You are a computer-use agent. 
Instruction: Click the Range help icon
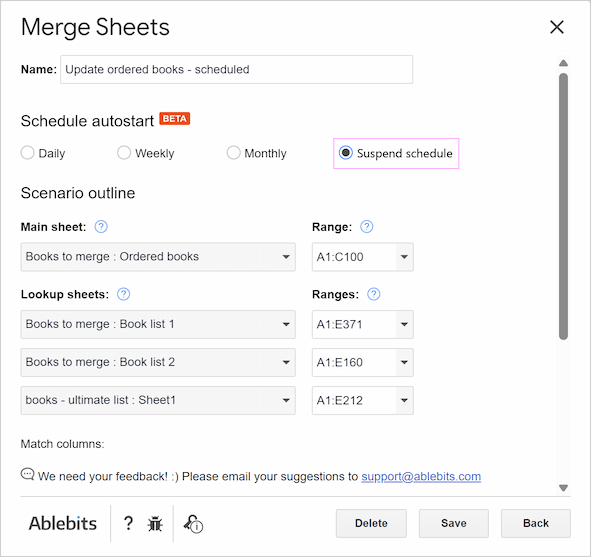pyautogui.click(x=366, y=227)
